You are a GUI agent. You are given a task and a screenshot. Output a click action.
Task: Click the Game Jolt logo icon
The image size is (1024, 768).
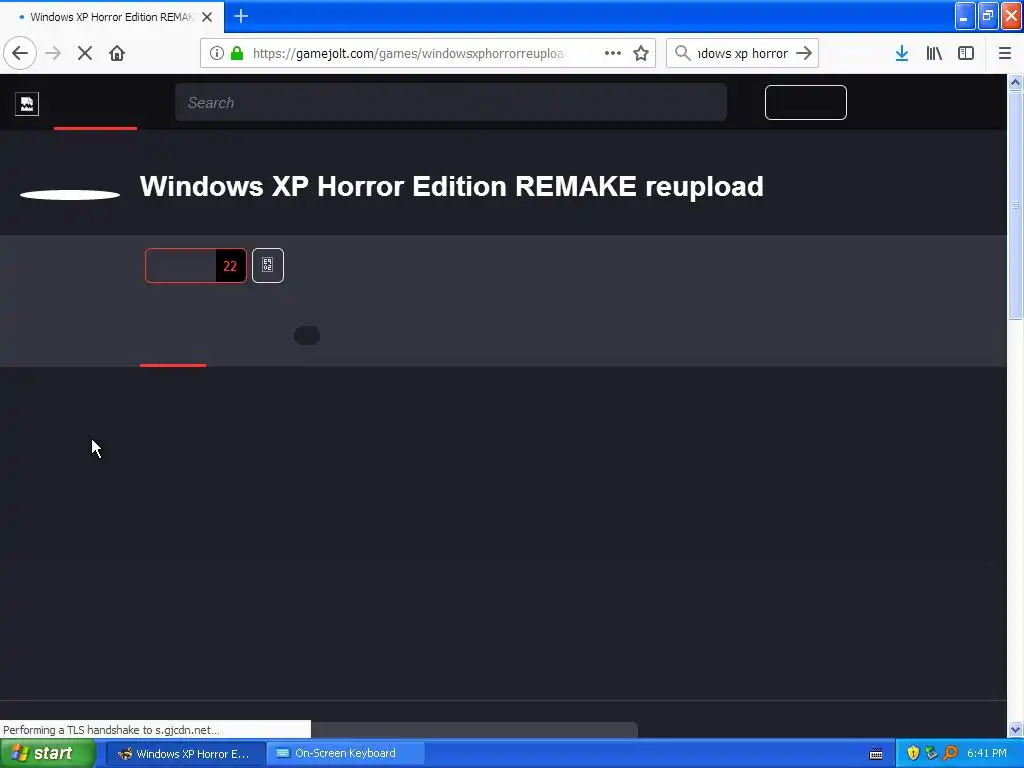(27, 103)
